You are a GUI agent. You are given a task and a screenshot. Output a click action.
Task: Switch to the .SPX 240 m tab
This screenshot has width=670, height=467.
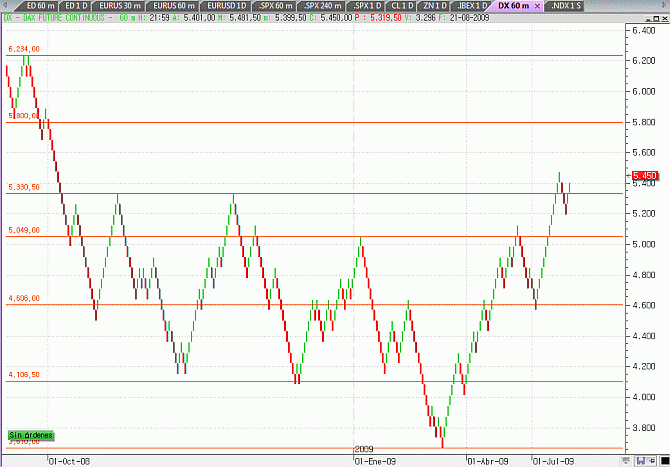coord(323,6)
